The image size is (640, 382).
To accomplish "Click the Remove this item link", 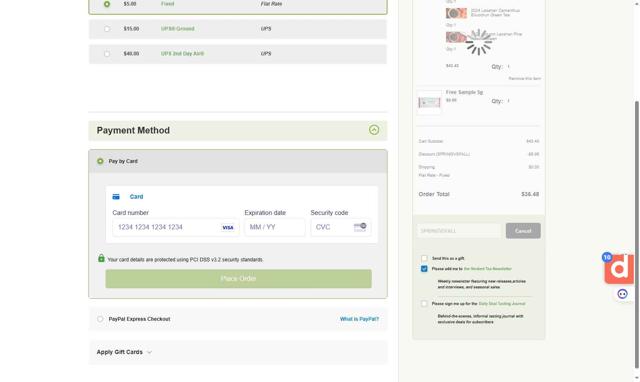I will (x=524, y=78).
